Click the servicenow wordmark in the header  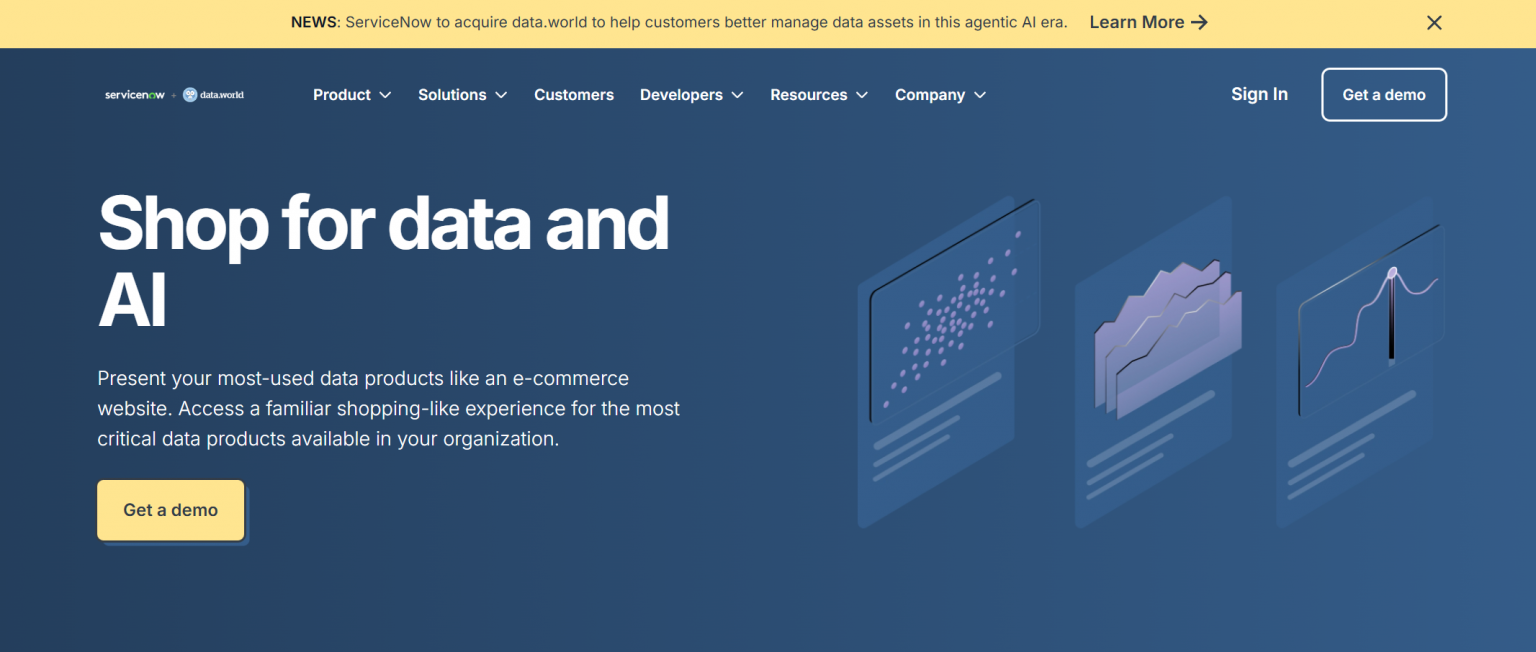(134, 94)
